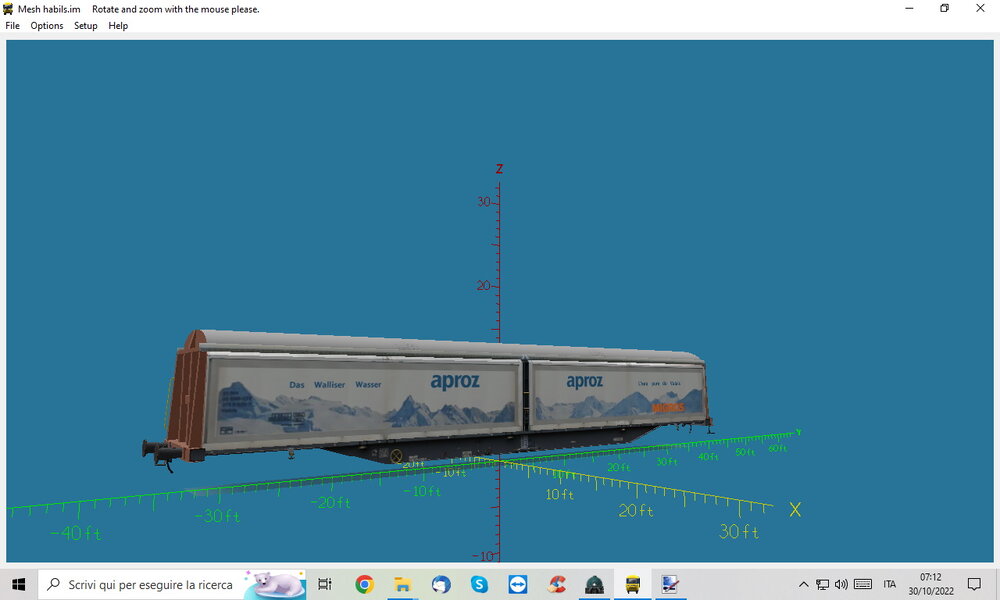Screen dimensions: 1000x600
Task: Open File Explorer from the taskbar
Action: click(402, 584)
